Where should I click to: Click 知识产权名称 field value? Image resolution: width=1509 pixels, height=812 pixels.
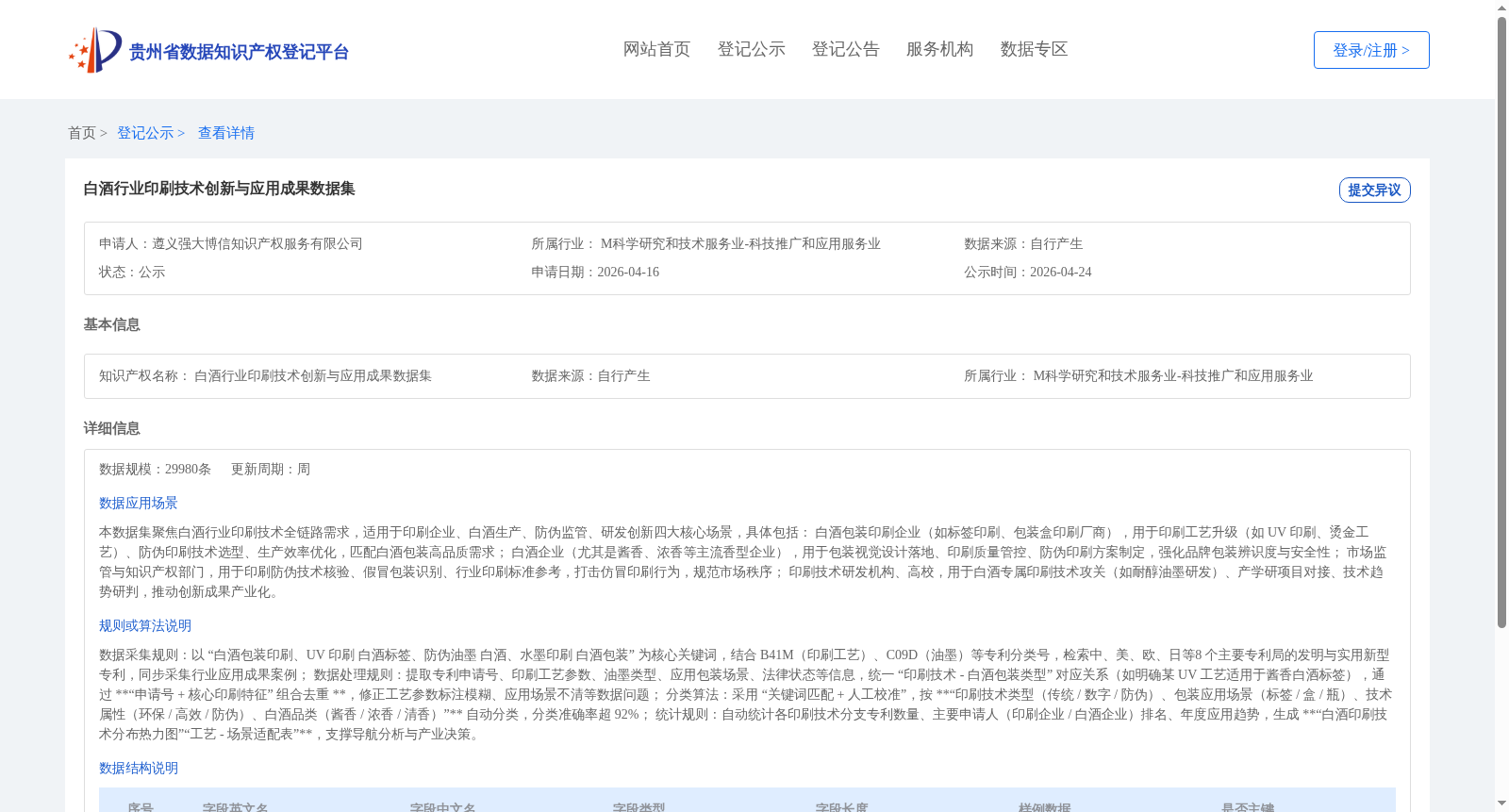click(x=313, y=375)
